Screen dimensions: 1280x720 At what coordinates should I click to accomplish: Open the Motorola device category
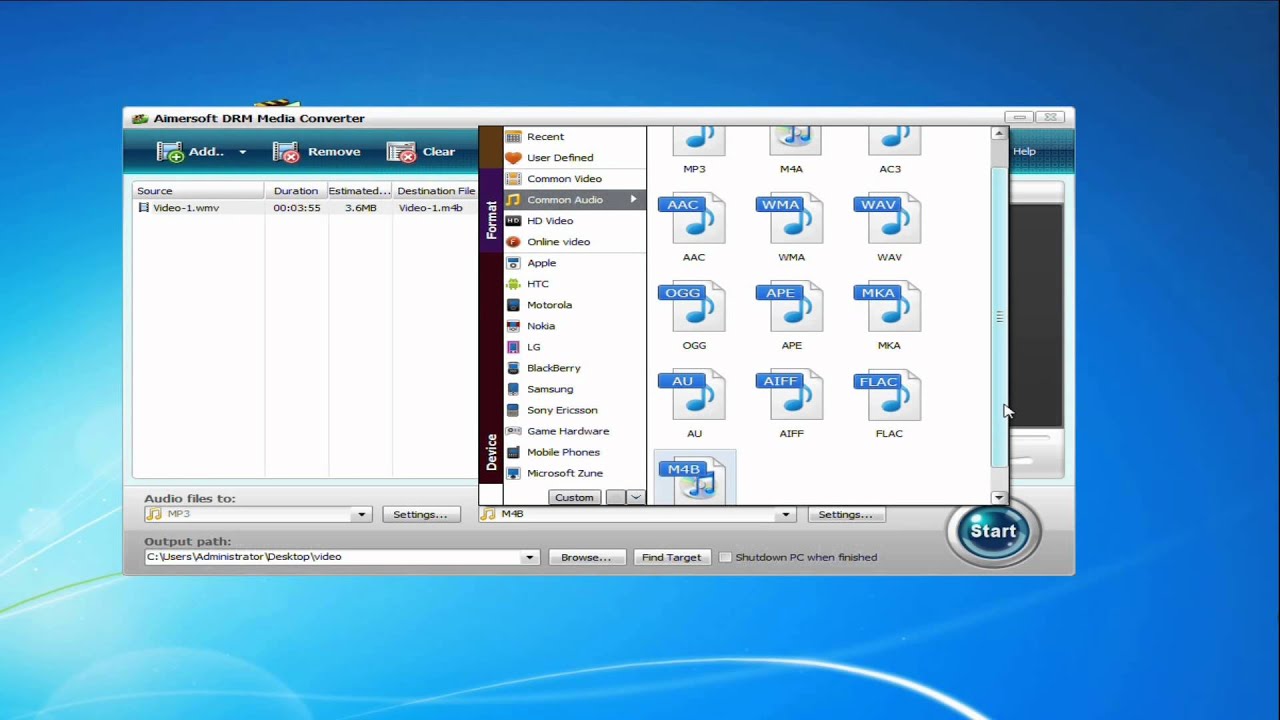pyautogui.click(x=575, y=304)
